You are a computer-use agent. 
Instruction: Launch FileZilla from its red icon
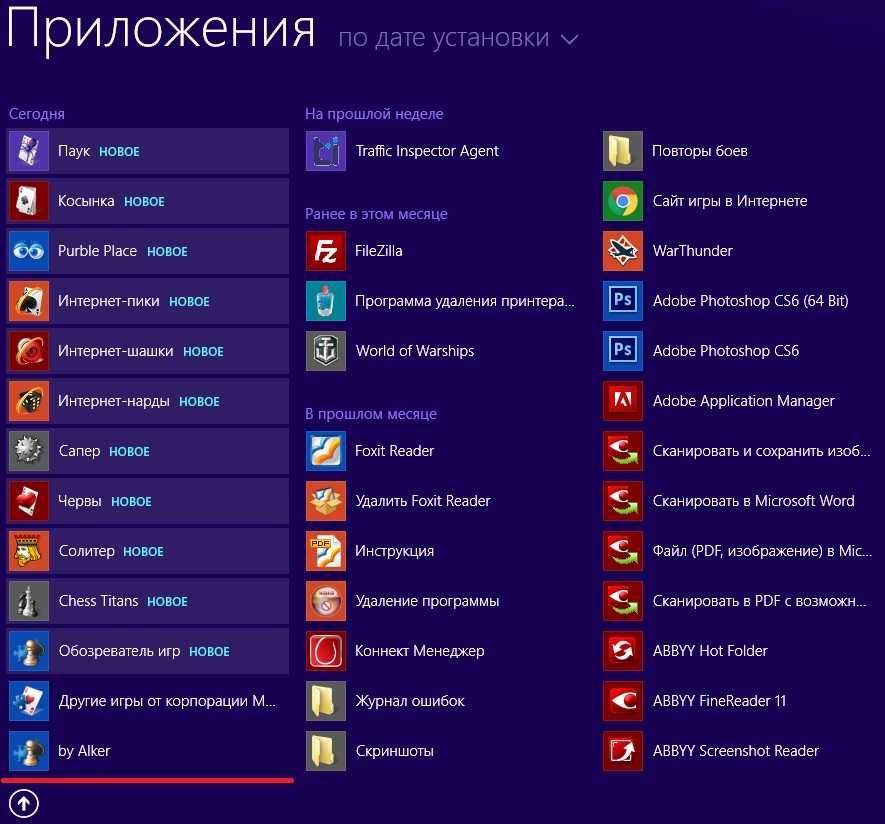[325, 251]
